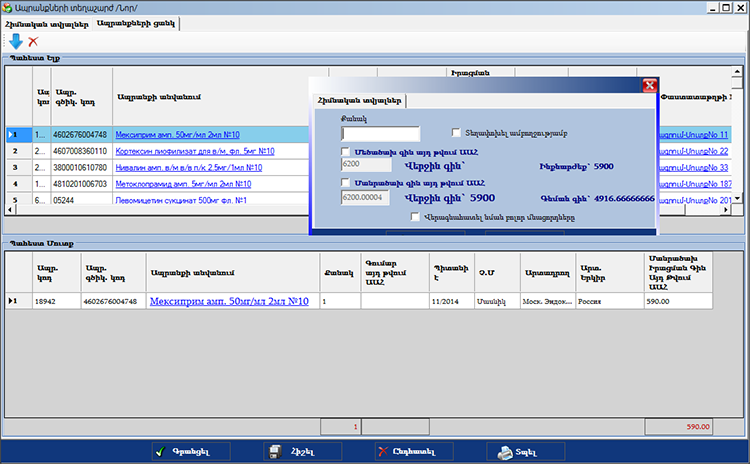
Task: Enable the Տեղափոխել ամբողջությամբ checkbox
Action: (456, 132)
